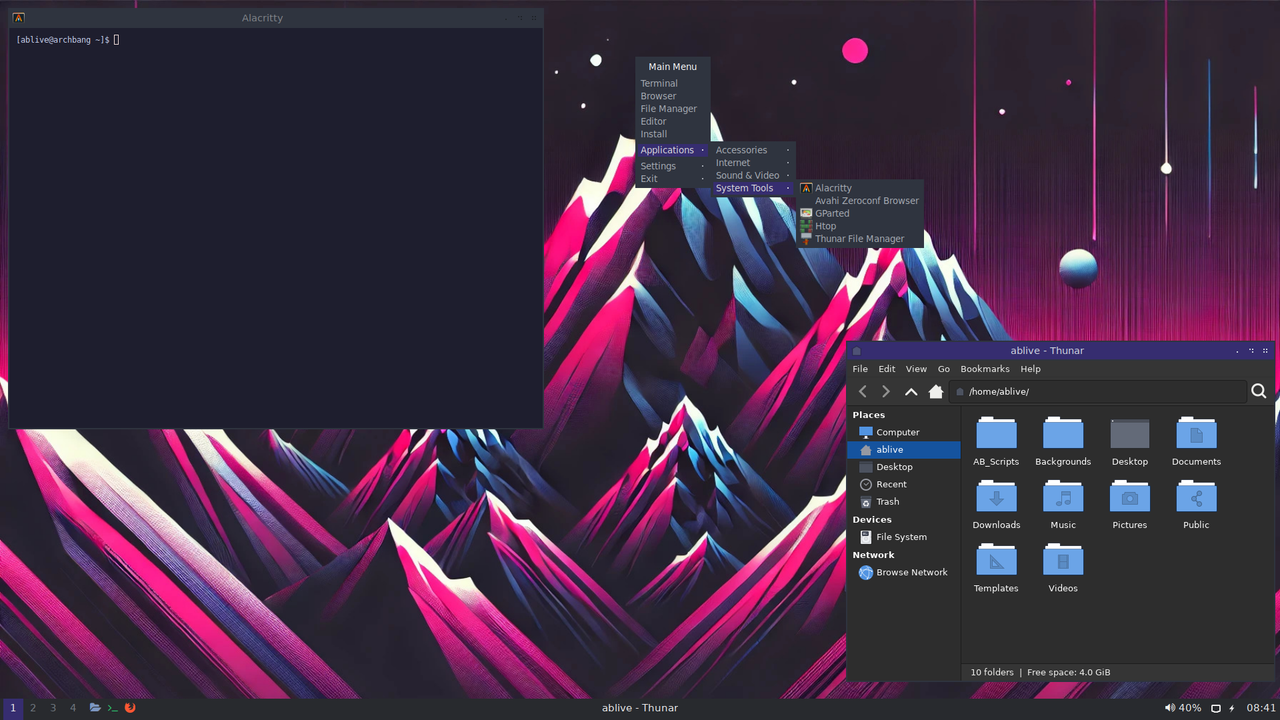
Task: Expand Settings submenu in Main Menu
Action: (672, 166)
